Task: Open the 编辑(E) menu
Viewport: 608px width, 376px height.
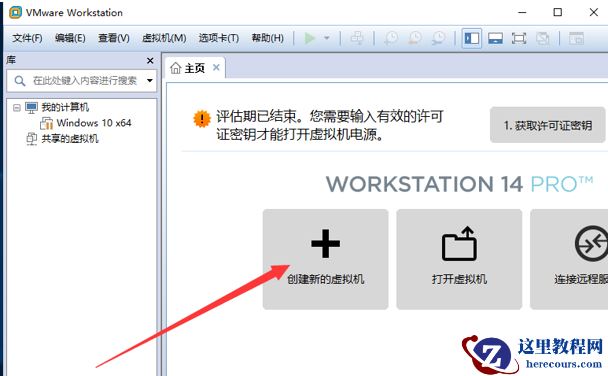Action: click(x=70, y=38)
